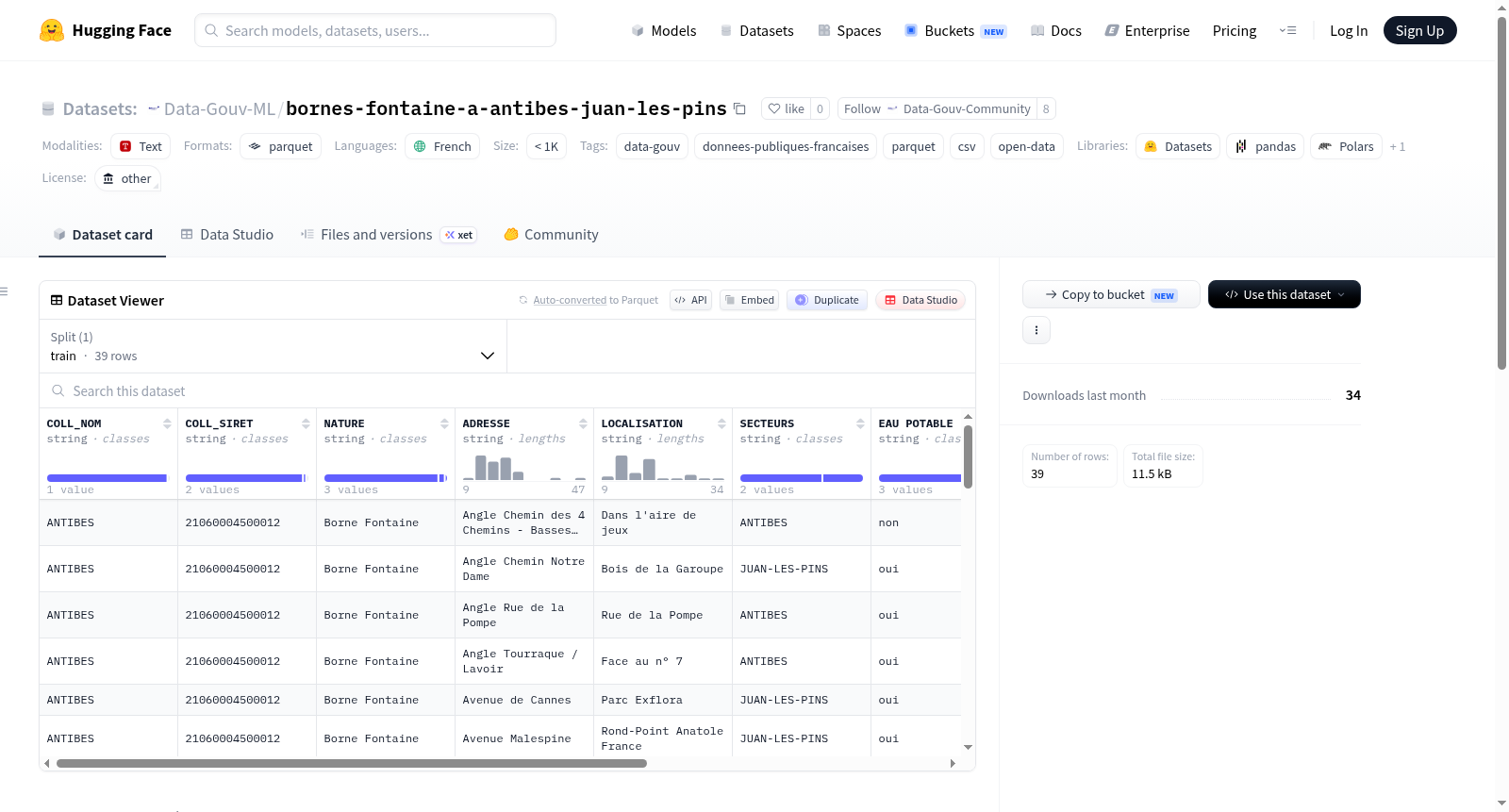Click the Sign Up button
The height and width of the screenshot is (812, 1509).
click(1419, 30)
